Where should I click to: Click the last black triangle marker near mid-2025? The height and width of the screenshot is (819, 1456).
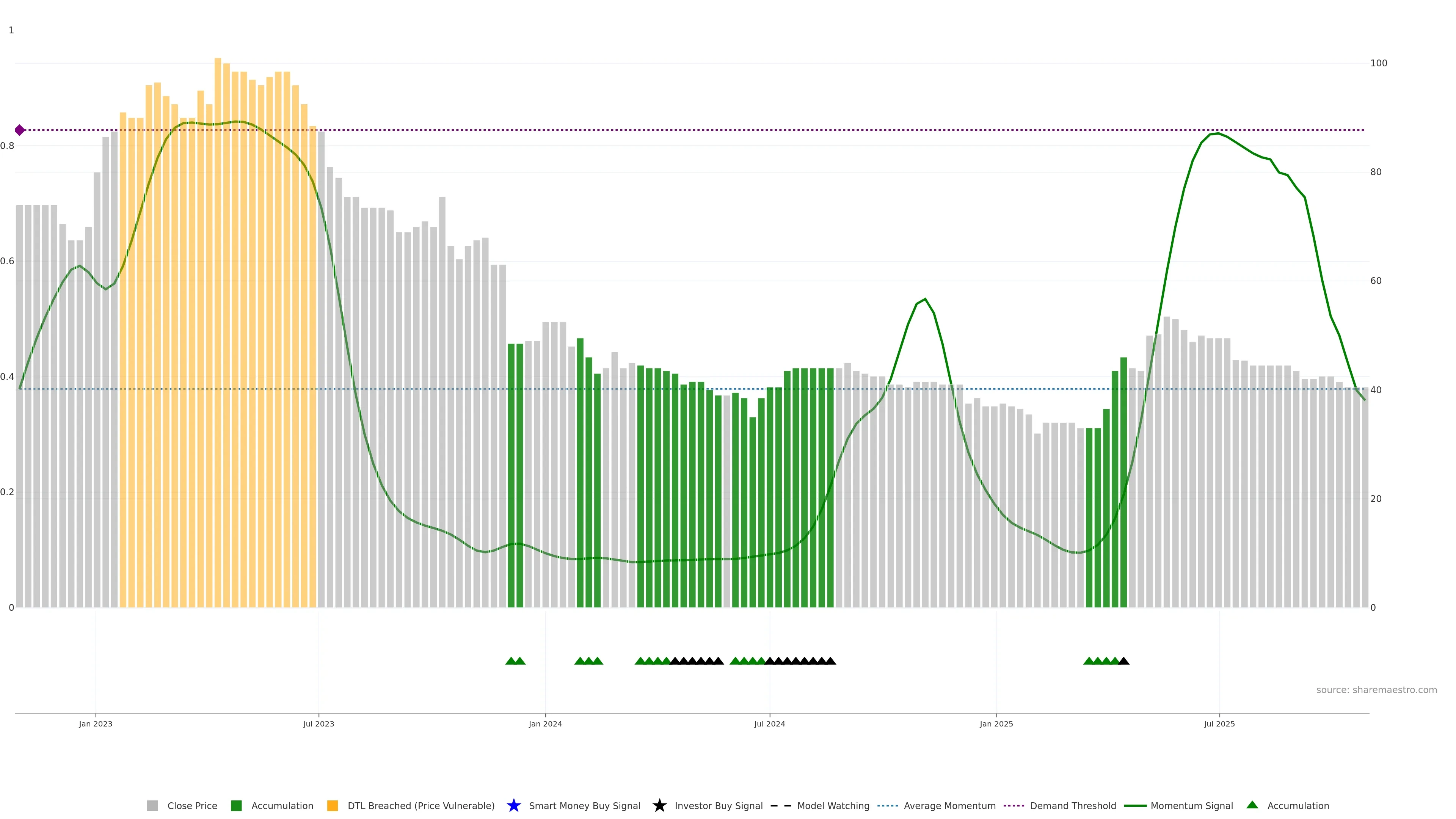[1123, 661]
